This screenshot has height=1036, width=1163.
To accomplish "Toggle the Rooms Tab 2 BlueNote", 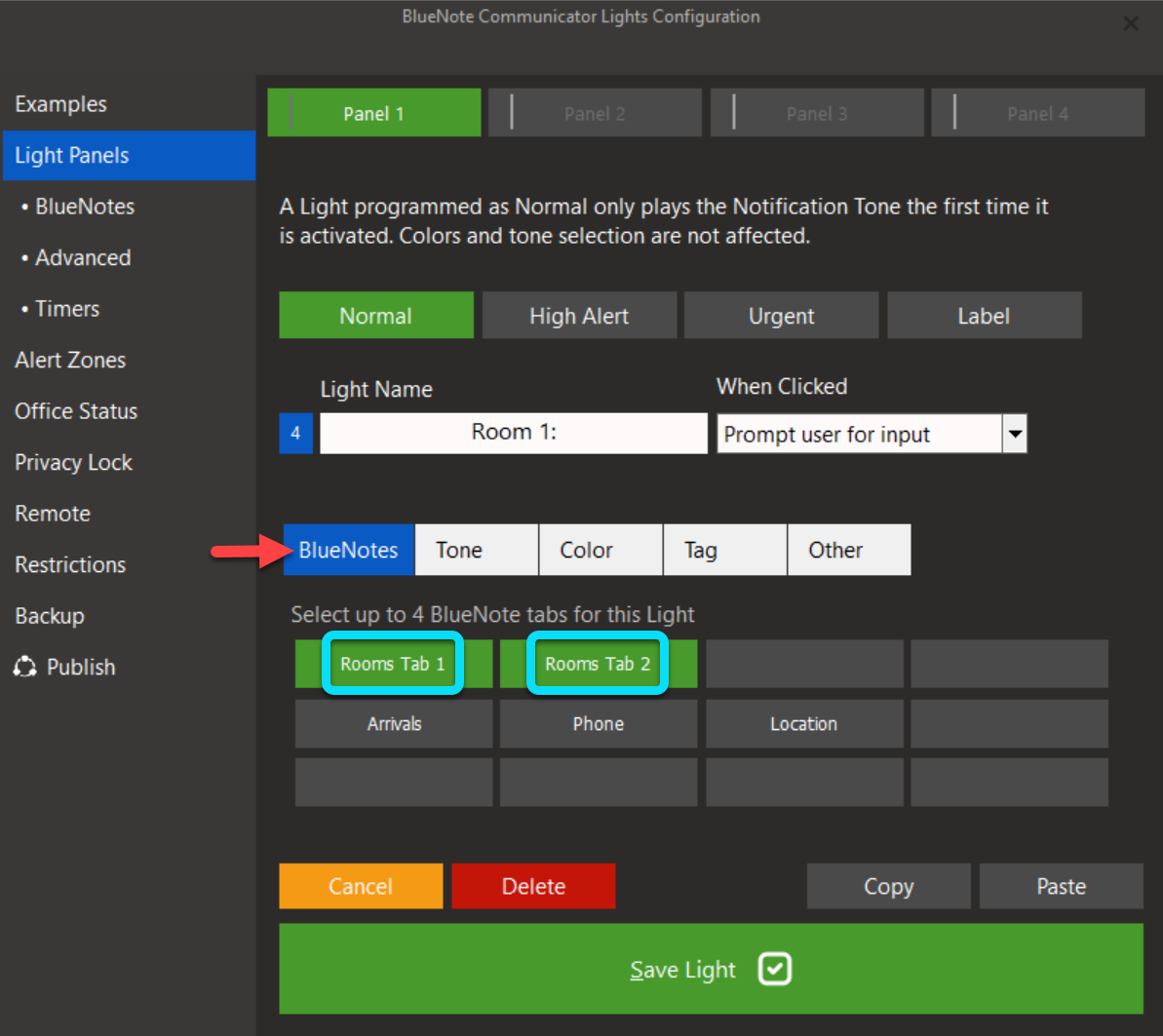I will pyautogui.click(x=598, y=663).
